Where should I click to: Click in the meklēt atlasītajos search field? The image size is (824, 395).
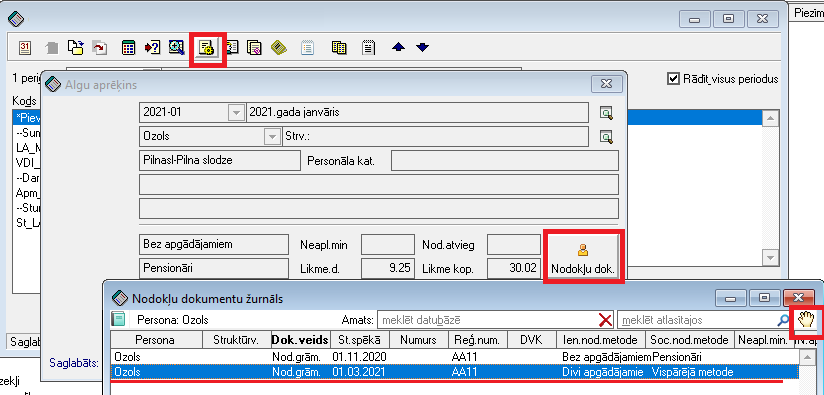coord(697,319)
